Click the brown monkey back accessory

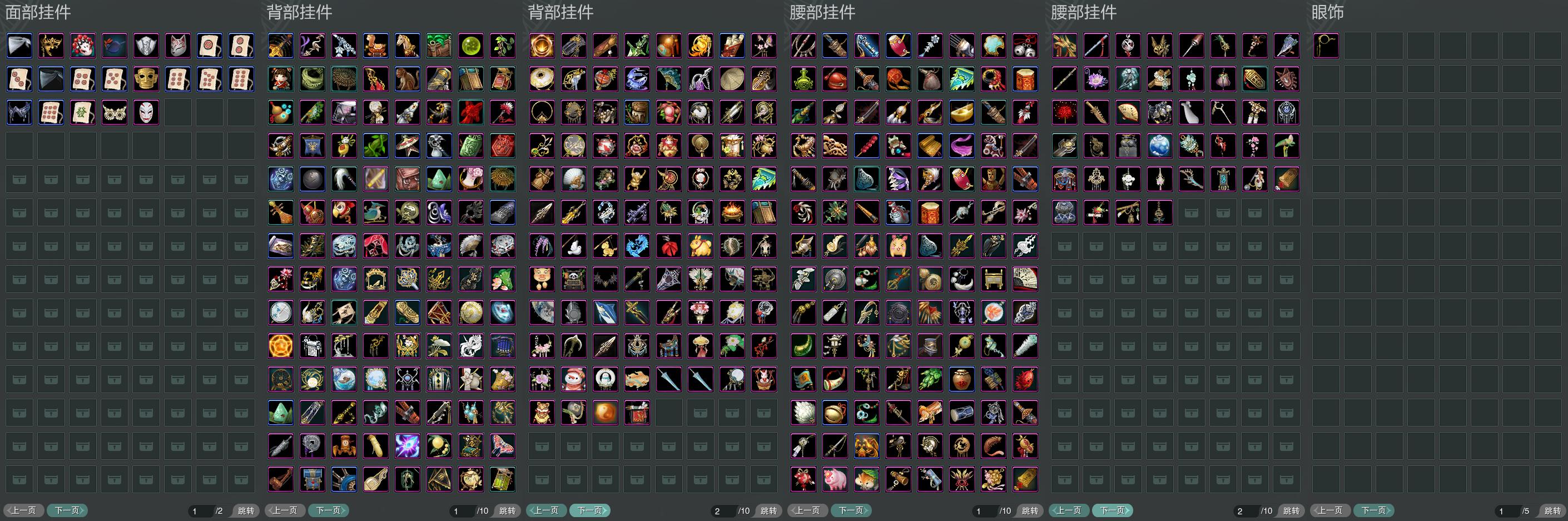(408, 79)
